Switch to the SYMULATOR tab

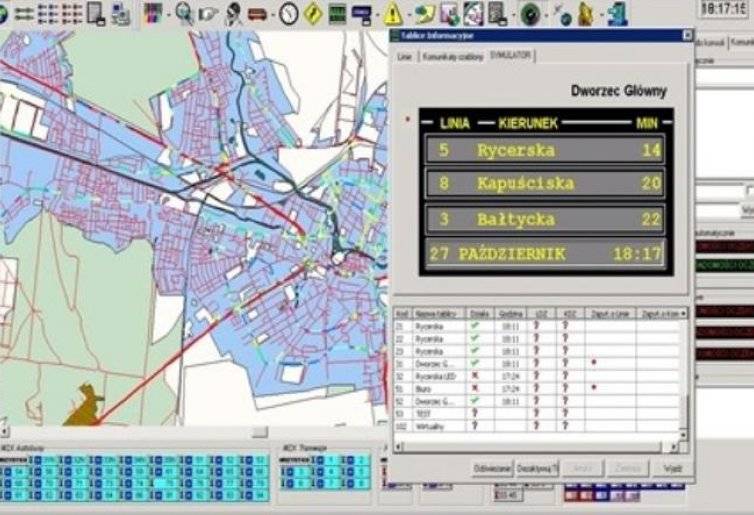point(511,57)
